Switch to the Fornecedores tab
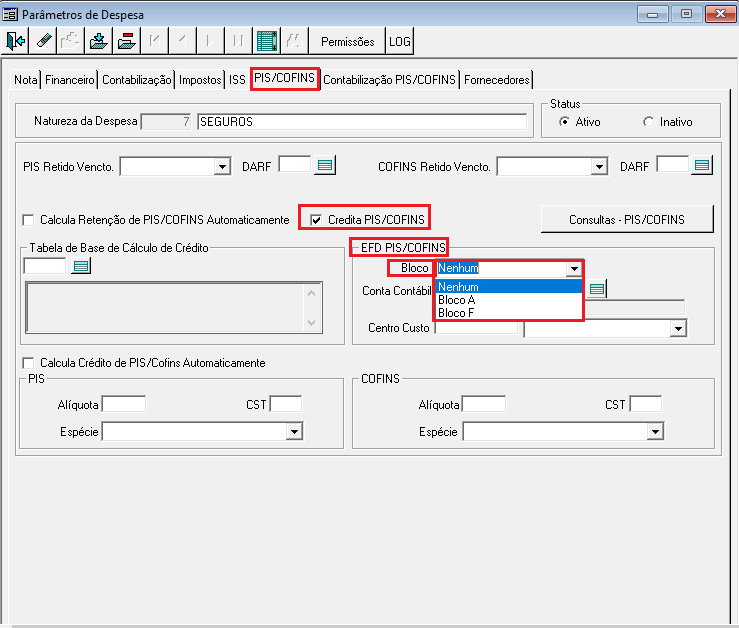 496,80
